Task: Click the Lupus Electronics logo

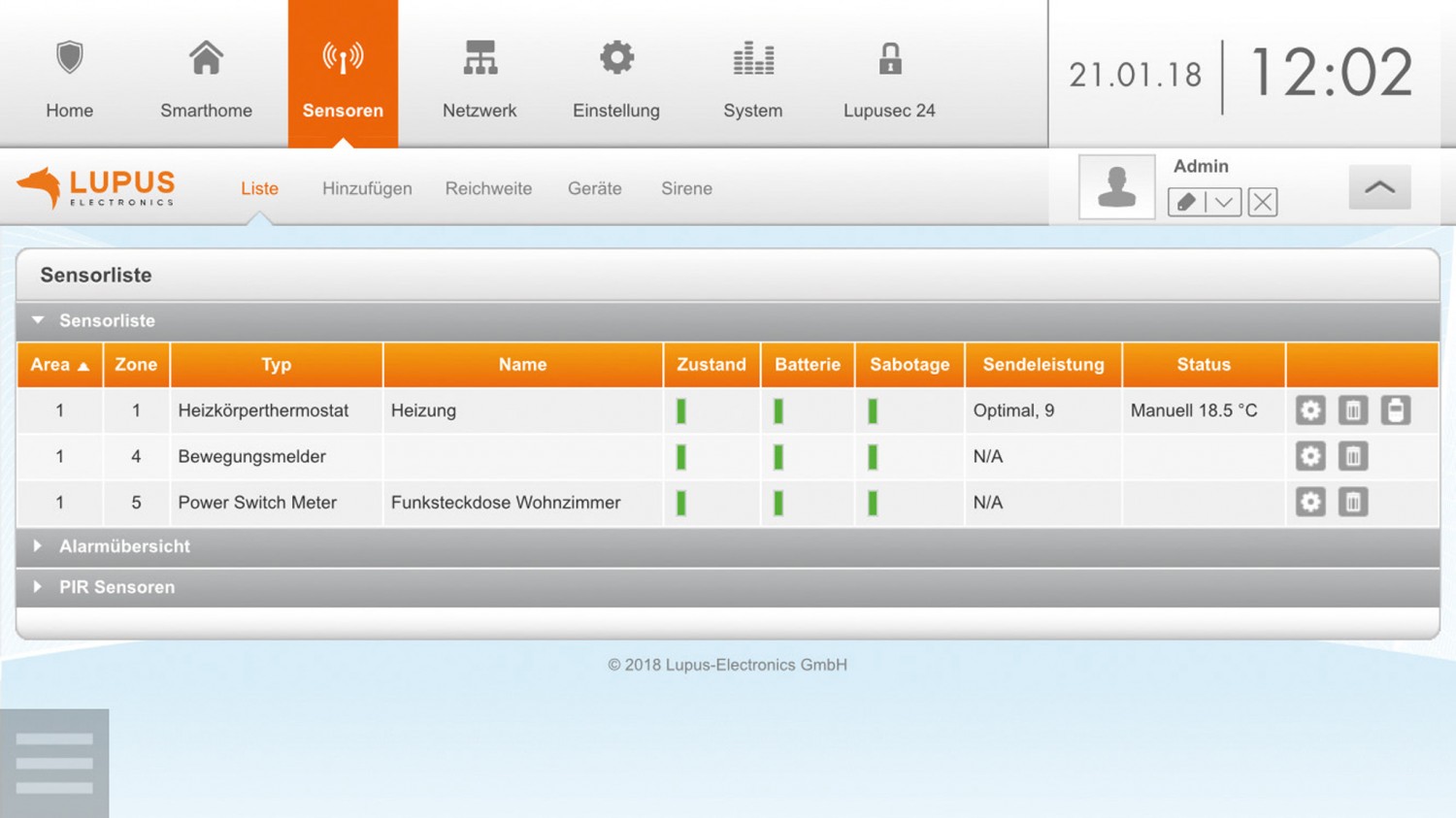Action: [96, 187]
